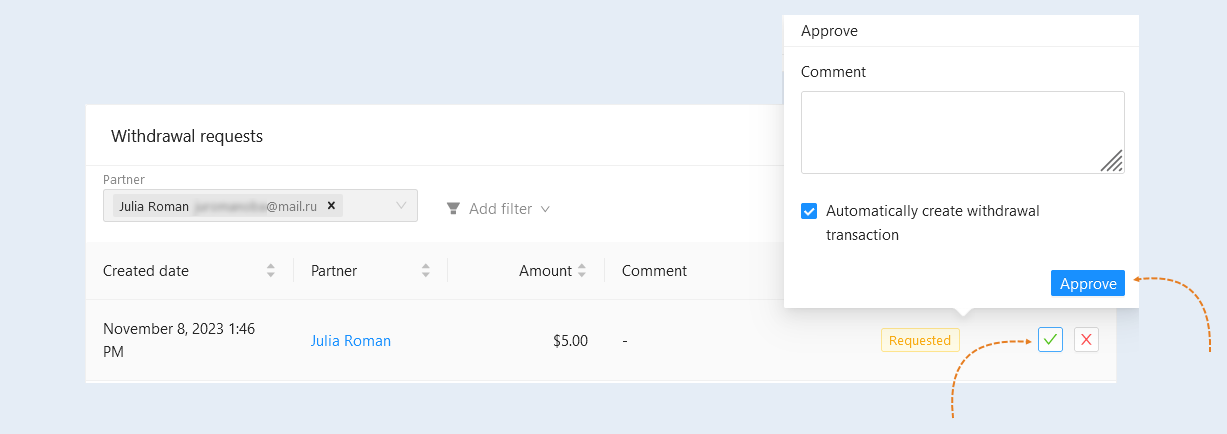The width and height of the screenshot is (1227, 434).
Task: Click the Requested status badge
Action: click(x=920, y=340)
